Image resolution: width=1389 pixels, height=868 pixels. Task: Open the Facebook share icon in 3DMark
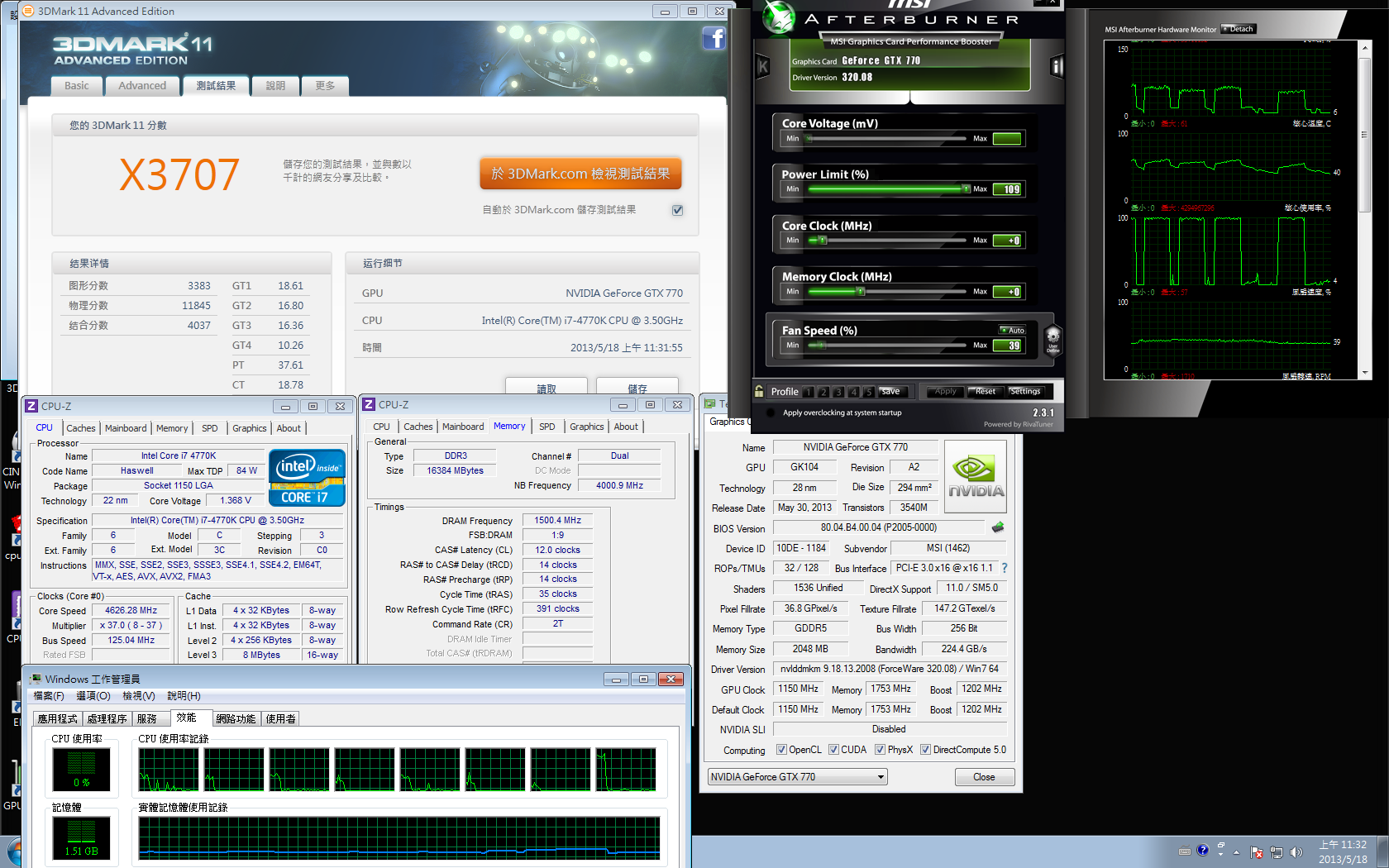pyautogui.click(x=714, y=38)
